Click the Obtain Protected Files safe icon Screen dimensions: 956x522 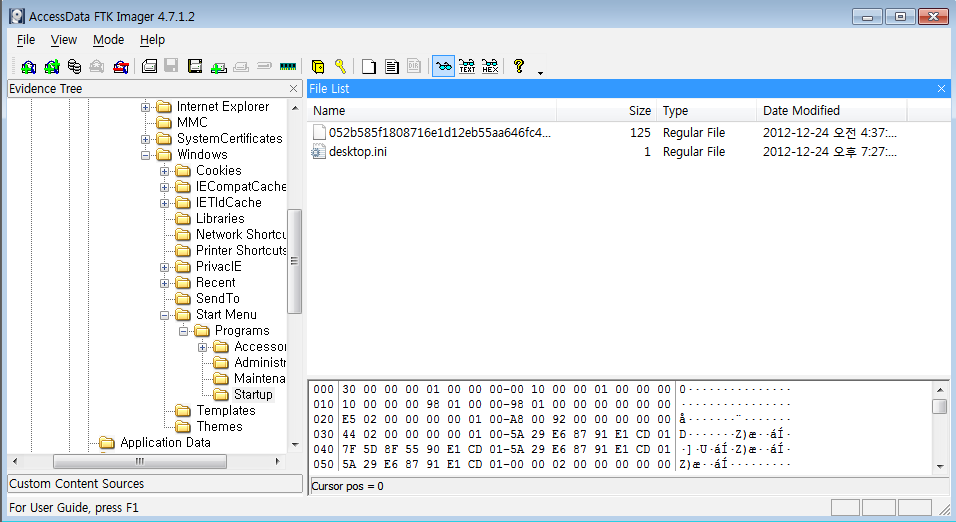(x=318, y=66)
